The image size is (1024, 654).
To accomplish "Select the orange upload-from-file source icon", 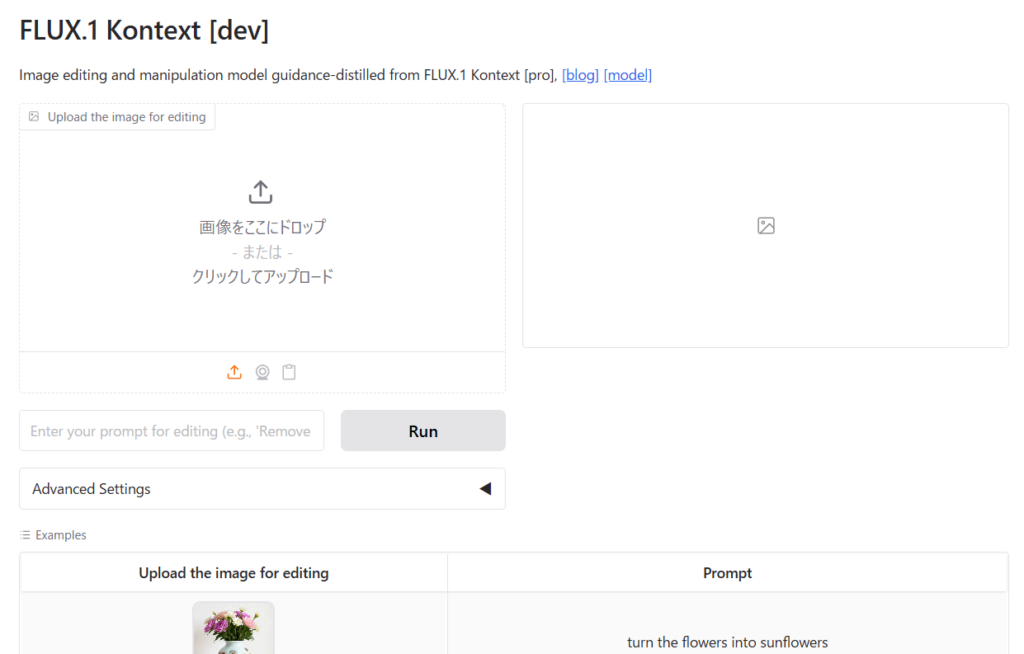I will (x=234, y=372).
